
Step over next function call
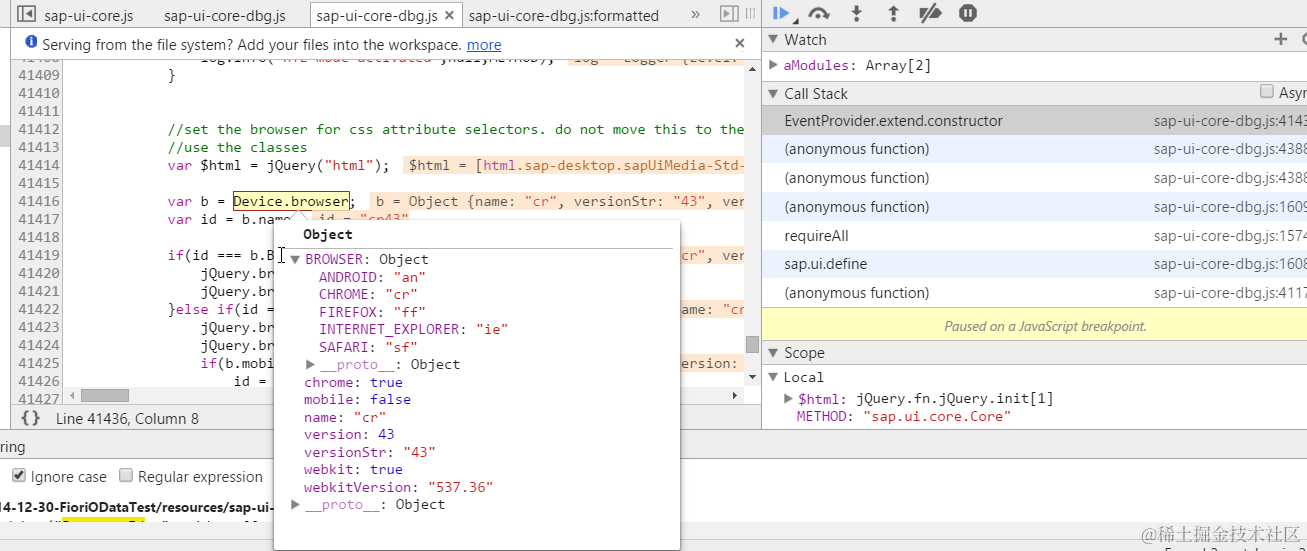click(819, 13)
